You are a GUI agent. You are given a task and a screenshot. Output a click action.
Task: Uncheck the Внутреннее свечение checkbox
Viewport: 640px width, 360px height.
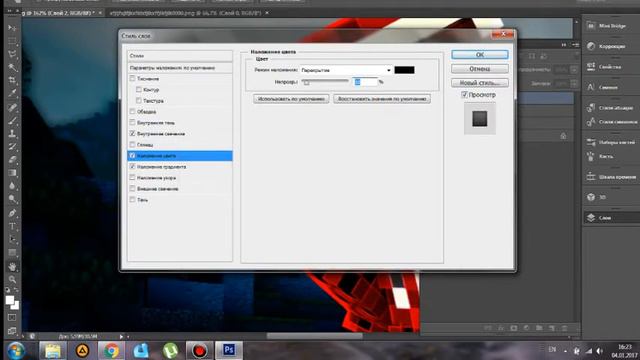point(132,133)
